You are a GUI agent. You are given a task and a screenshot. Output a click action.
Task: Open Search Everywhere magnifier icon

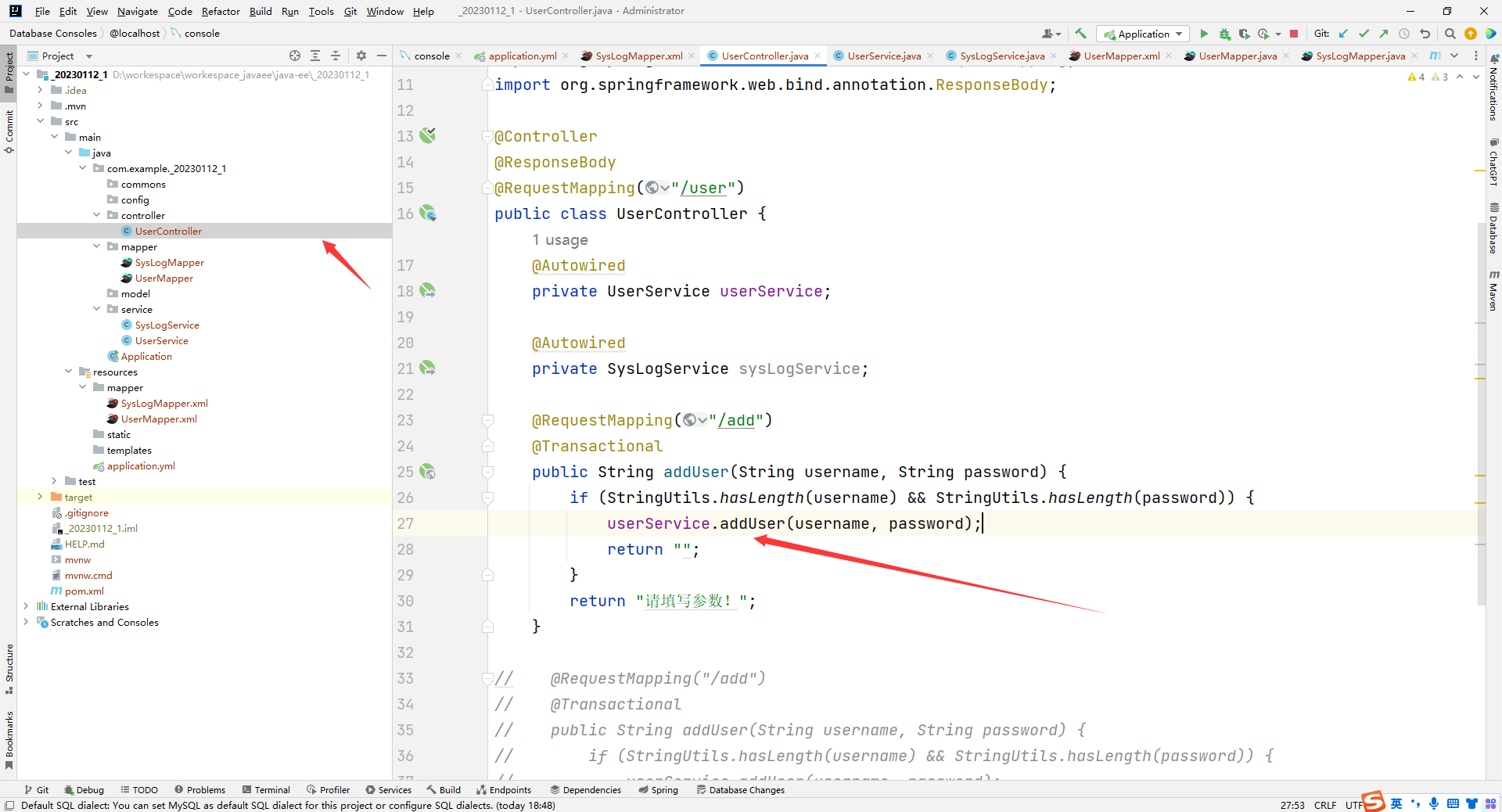(1450, 34)
